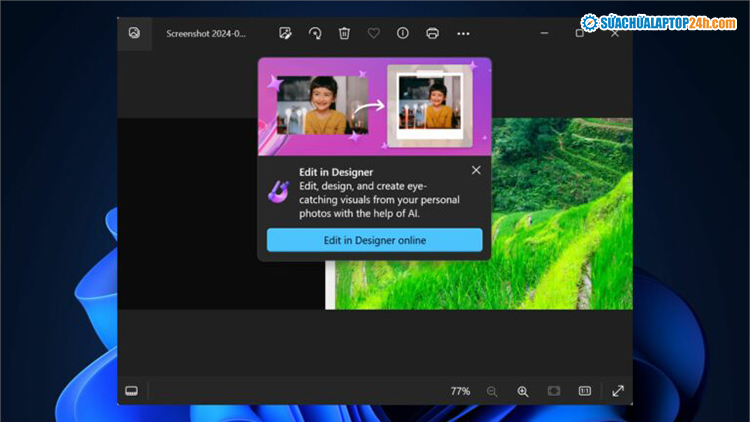Zoom out of the image
The height and width of the screenshot is (422, 750).
(492, 391)
